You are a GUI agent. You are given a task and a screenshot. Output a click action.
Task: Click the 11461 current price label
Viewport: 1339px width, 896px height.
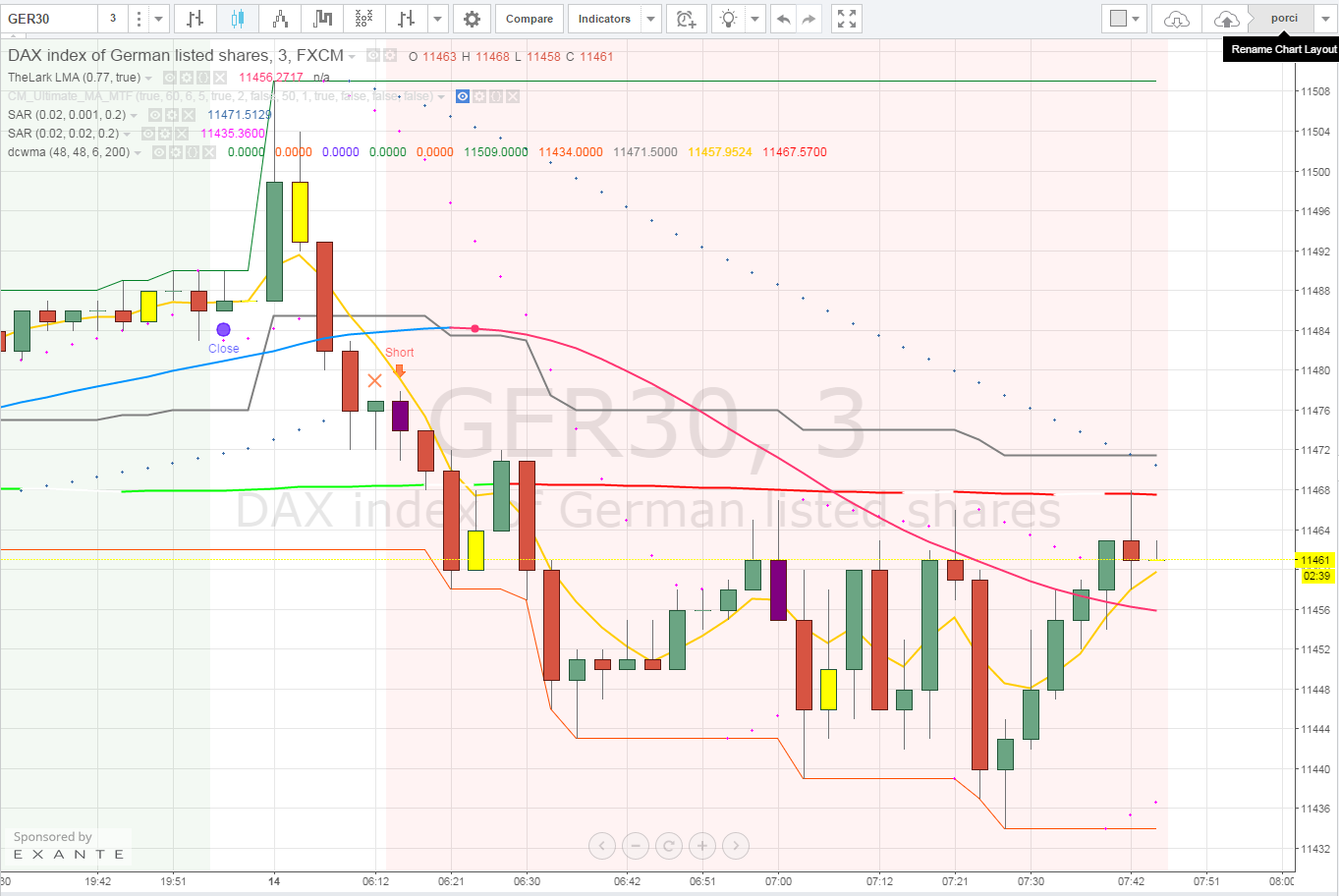click(1316, 560)
